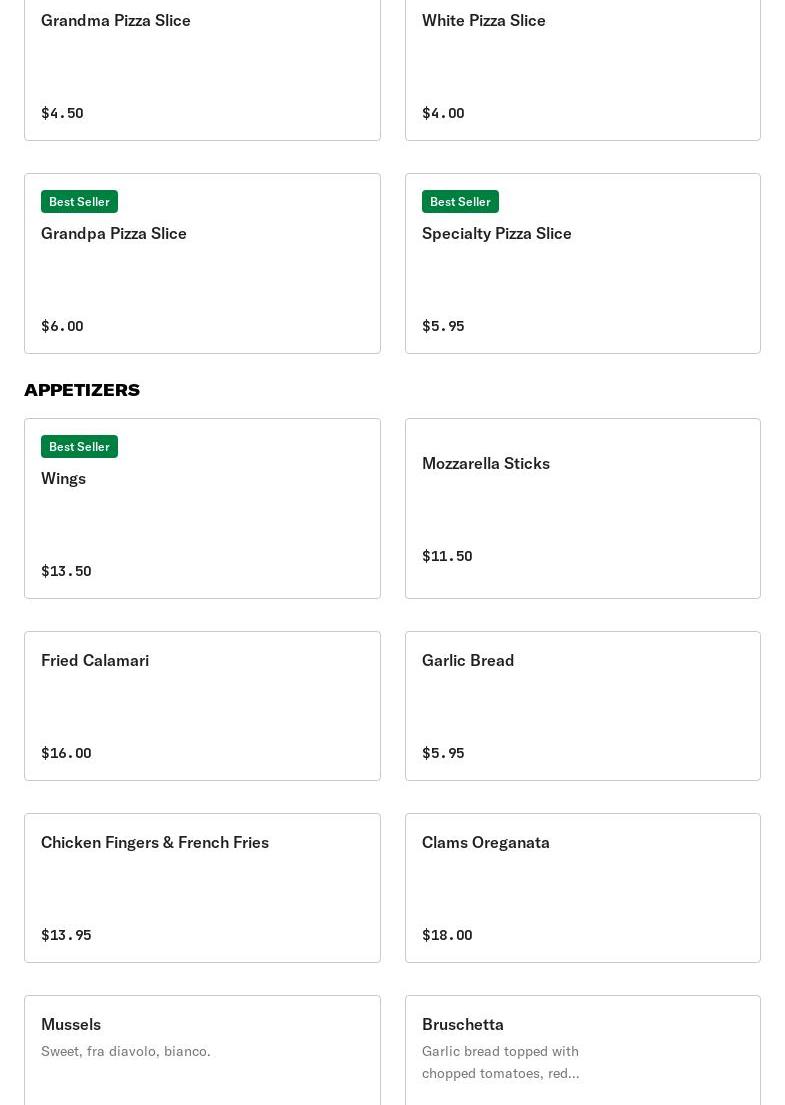Add Fried Calamari by clicking its card

202,706
